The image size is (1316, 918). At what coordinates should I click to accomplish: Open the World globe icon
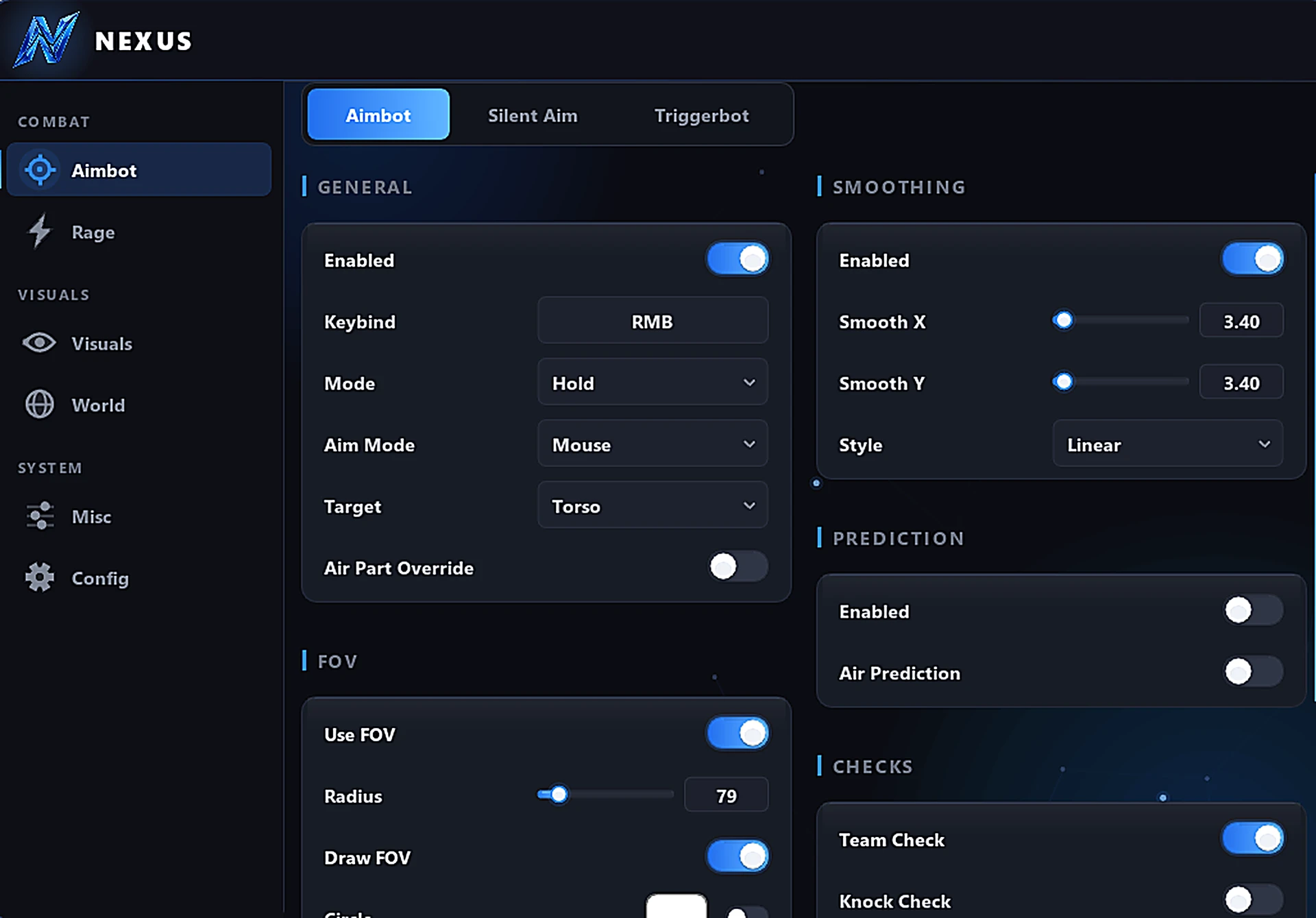39,404
